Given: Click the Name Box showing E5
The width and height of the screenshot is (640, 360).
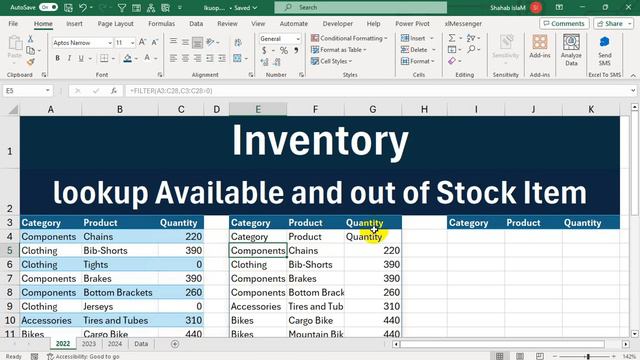Looking at the screenshot, I should click(28, 91).
